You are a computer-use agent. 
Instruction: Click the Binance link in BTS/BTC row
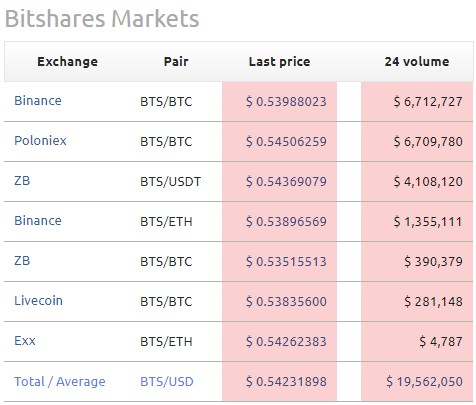click(38, 101)
